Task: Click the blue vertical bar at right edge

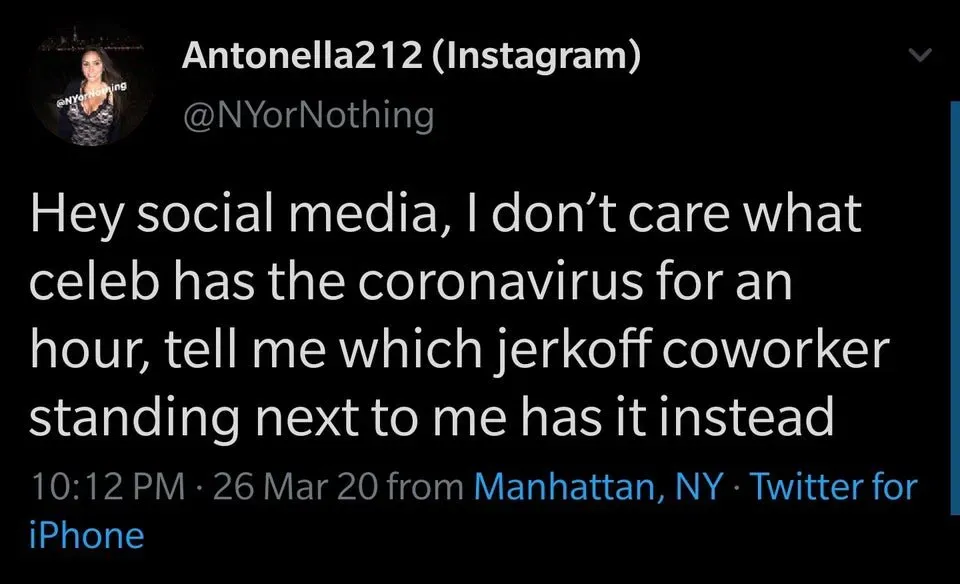Action: coord(946,300)
